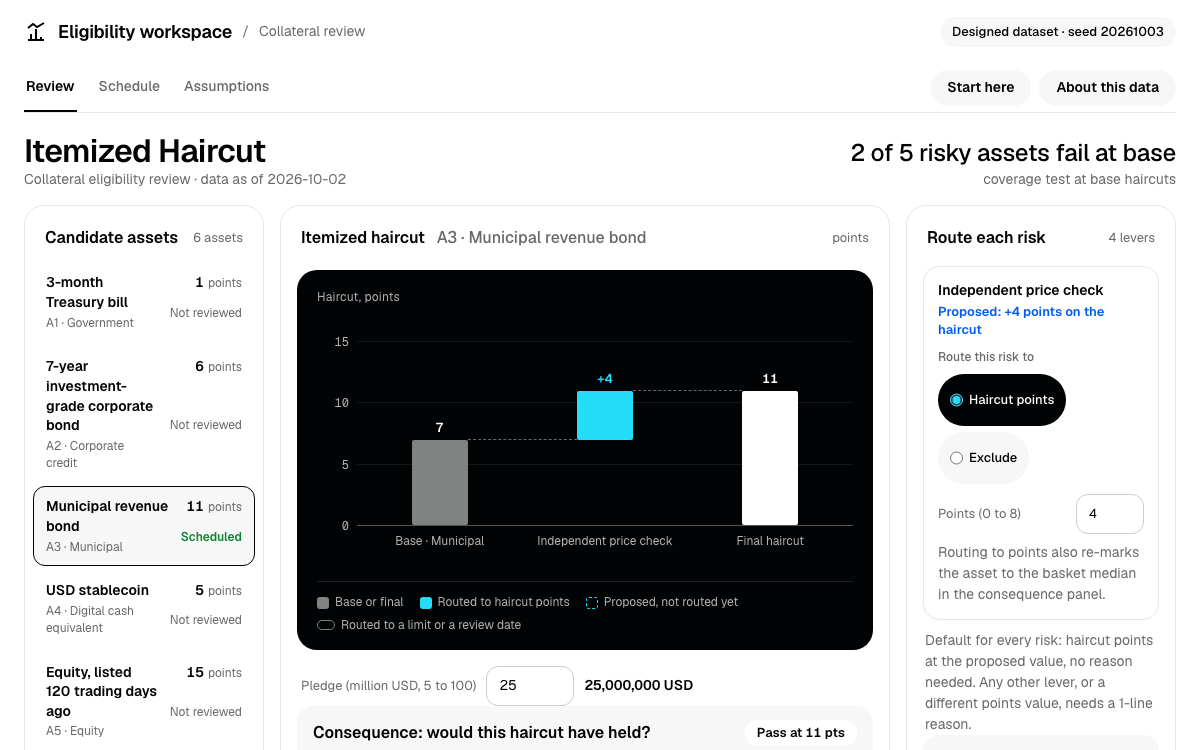Select the Municipal revenue bond asset

[144, 526]
